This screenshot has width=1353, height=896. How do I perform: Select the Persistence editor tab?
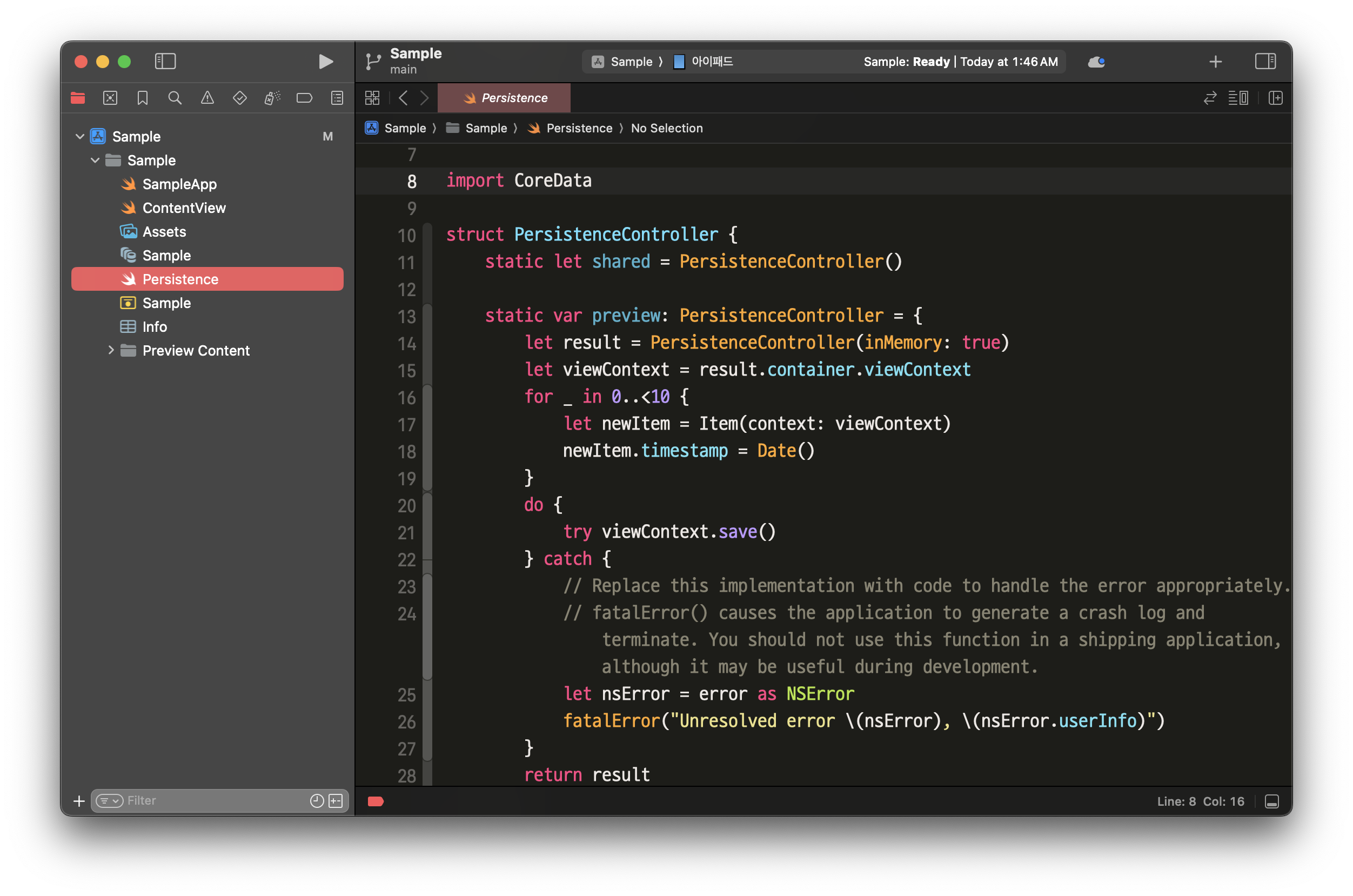pyautogui.click(x=504, y=98)
